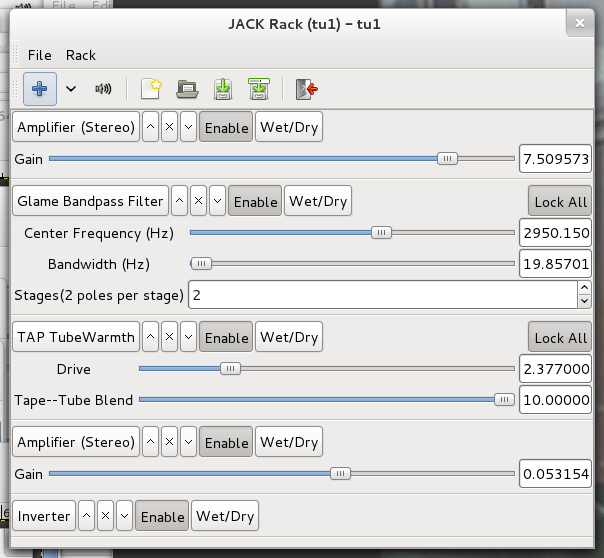Click the first Amplifier Gain slider handle
Image resolution: width=604 pixels, height=558 pixels.
click(x=447, y=158)
